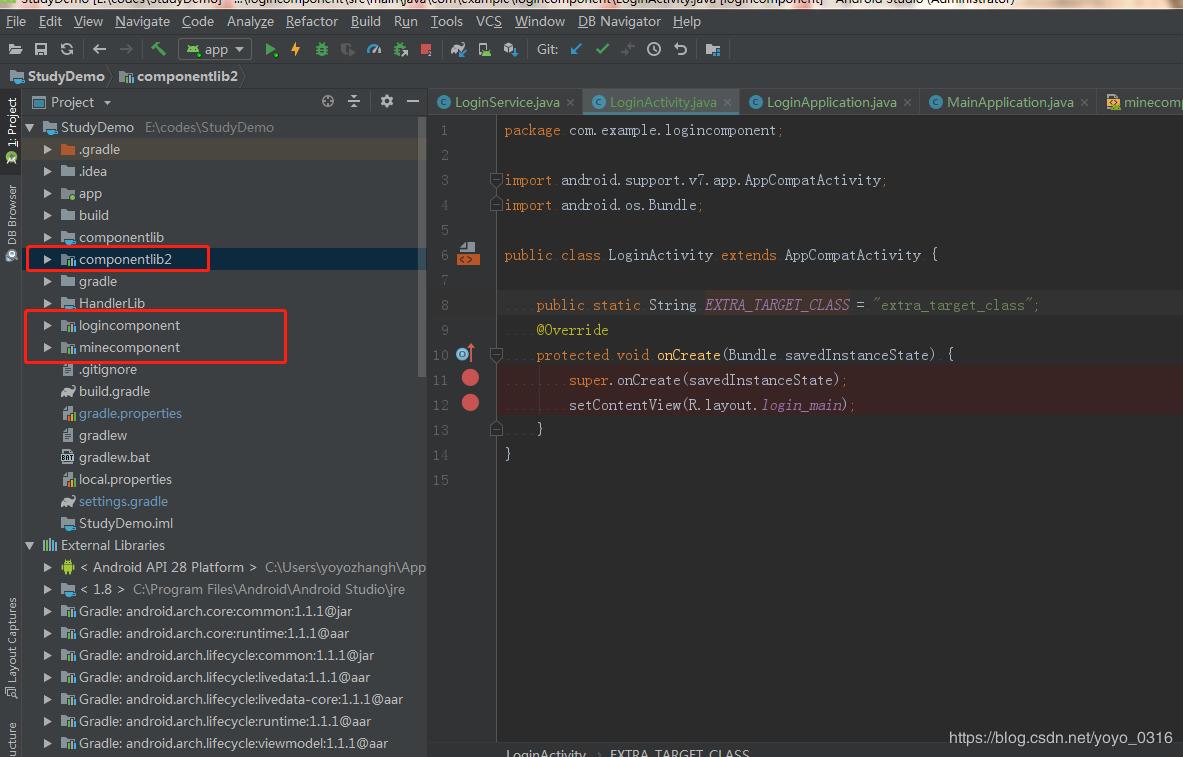Select build.gradle file in tree
1183x757 pixels.
click(114, 391)
